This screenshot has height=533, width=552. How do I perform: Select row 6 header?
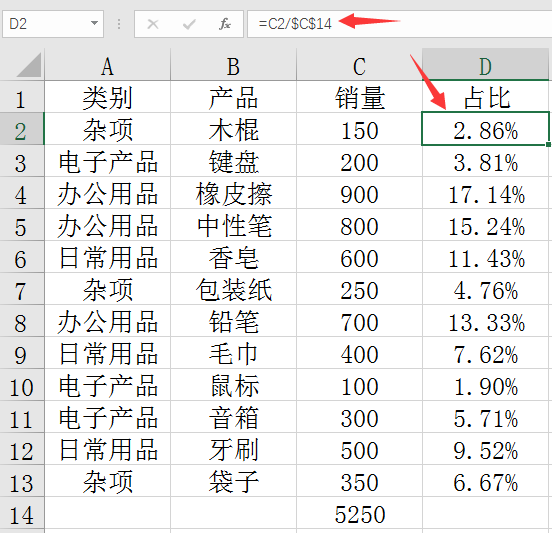tap(22, 257)
